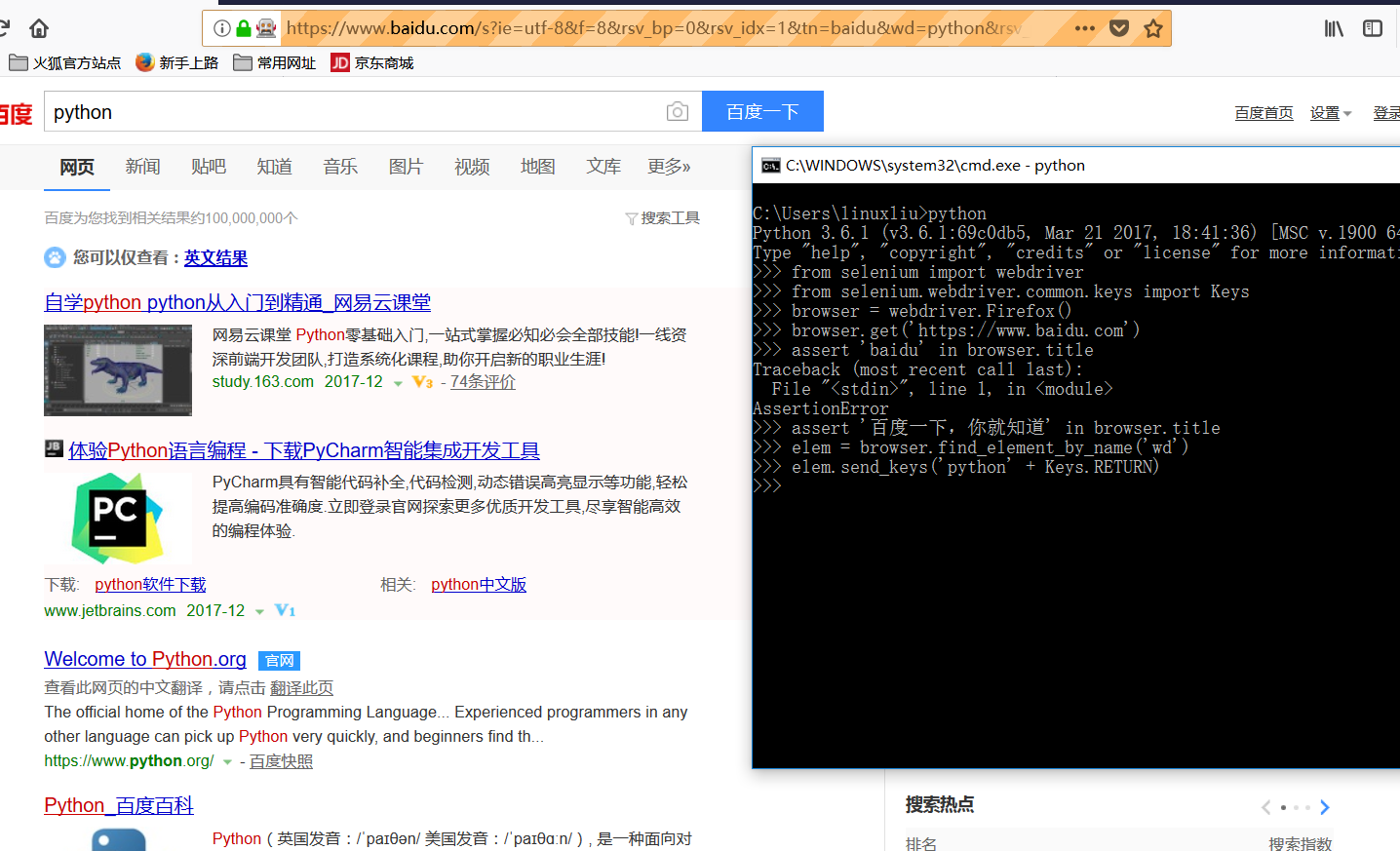
Task: Click previous arrow in 搜索热点 panel
Action: click(1265, 807)
